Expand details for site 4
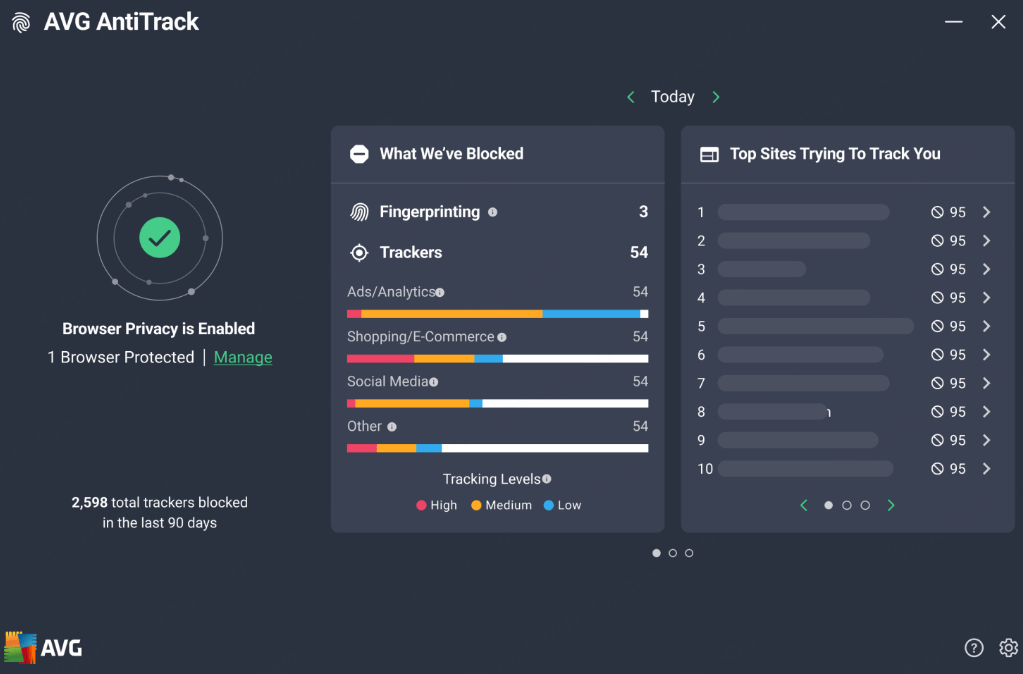 986,298
